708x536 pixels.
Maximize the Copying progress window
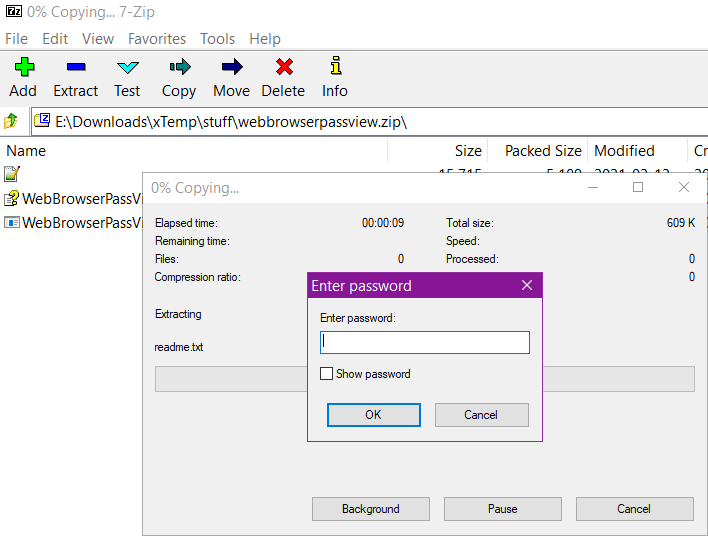point(638,187)
